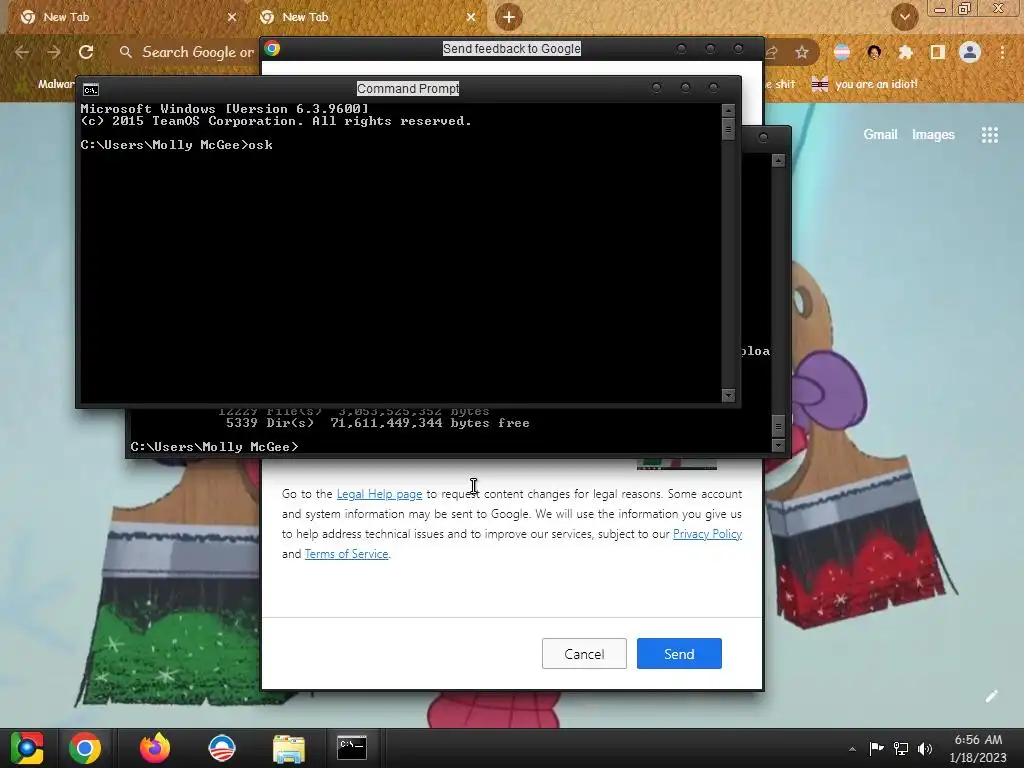Cancel the feedback dialog

click(584, 654)
